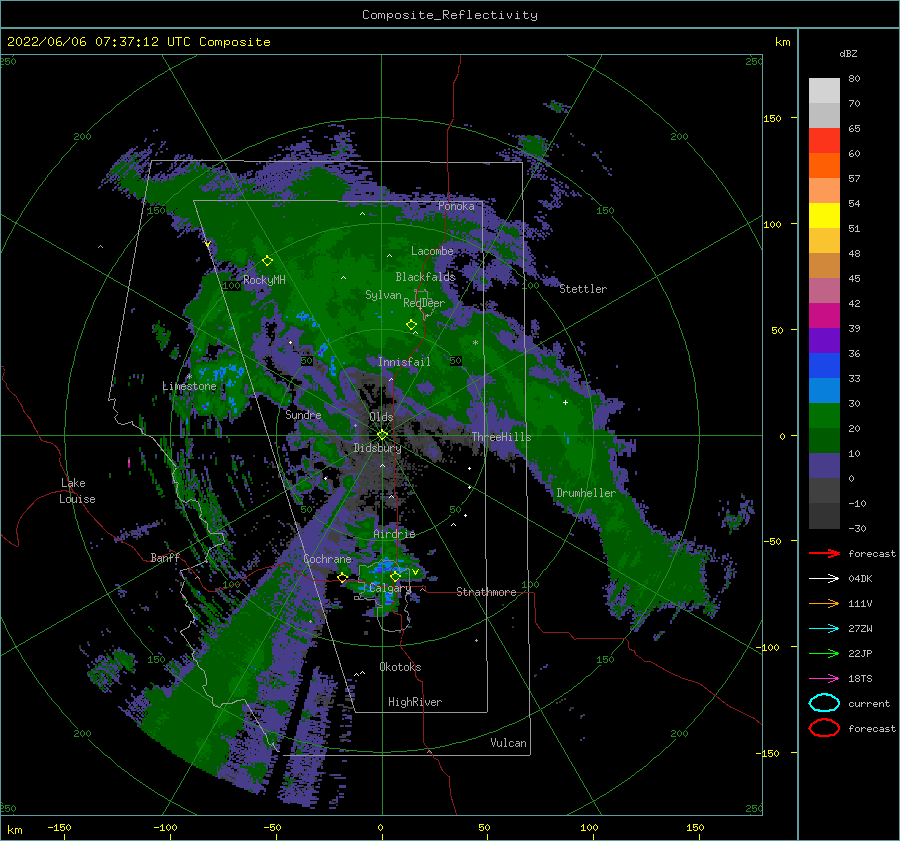Click the Cochrane city label
Screen dimensions: 900x841
[x=327, y=559]
